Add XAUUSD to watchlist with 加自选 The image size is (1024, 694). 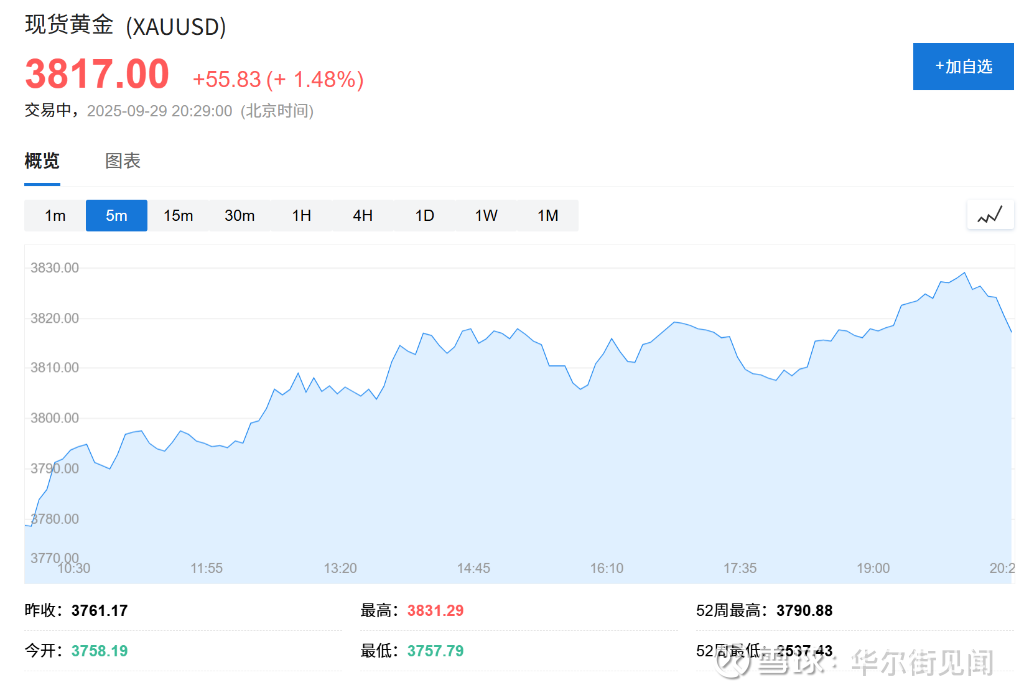[963, 66]
